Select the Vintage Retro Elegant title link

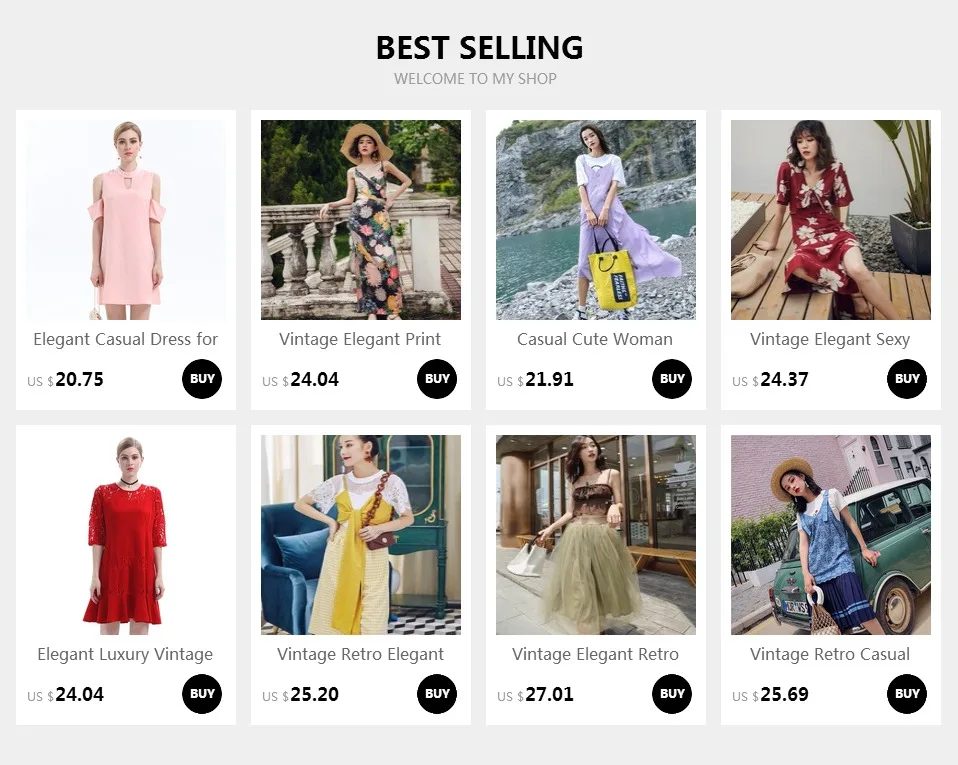(360, 654)
